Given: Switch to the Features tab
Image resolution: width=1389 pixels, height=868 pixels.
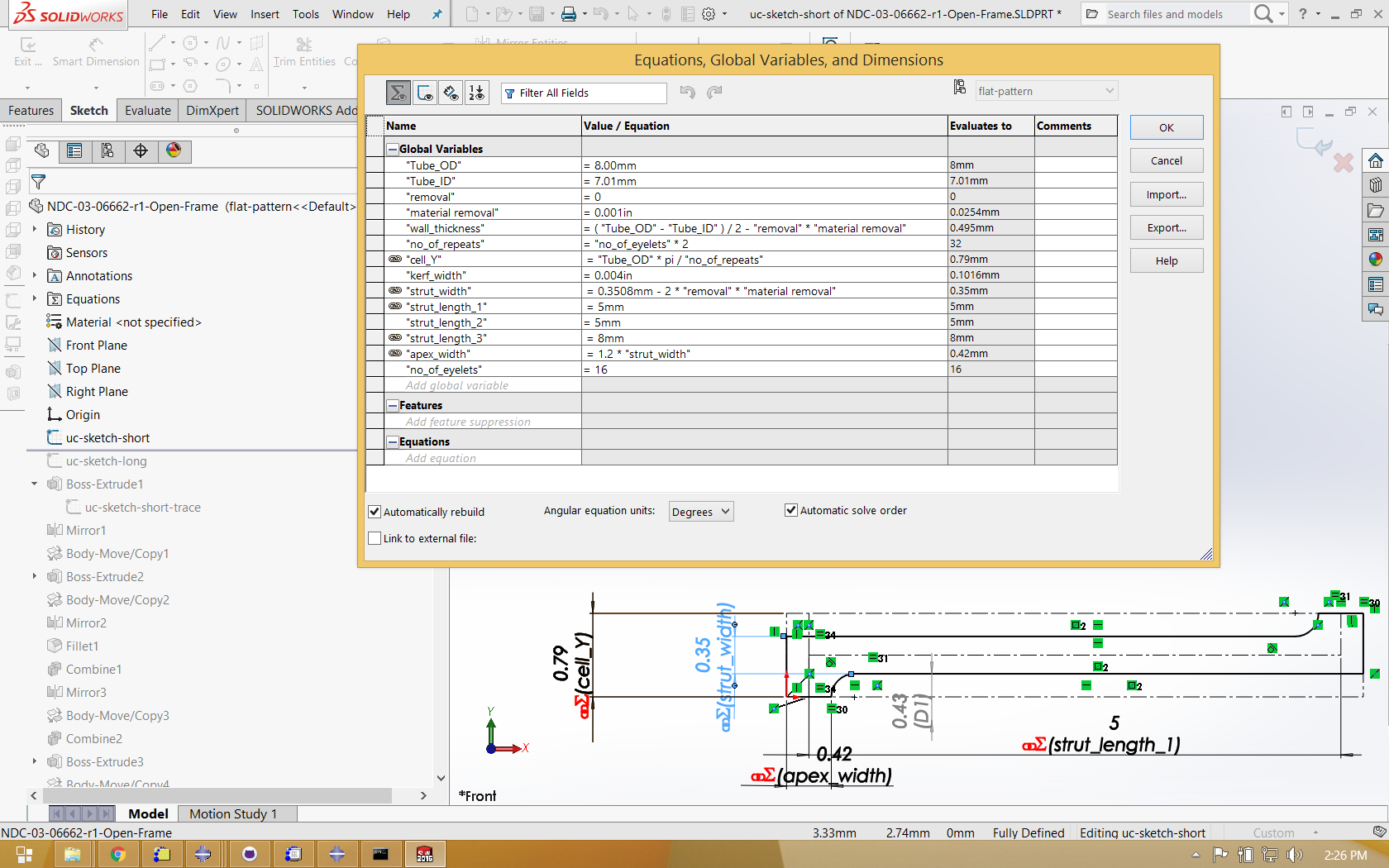Looking at the screenshot, I should (x=31, y=111).
